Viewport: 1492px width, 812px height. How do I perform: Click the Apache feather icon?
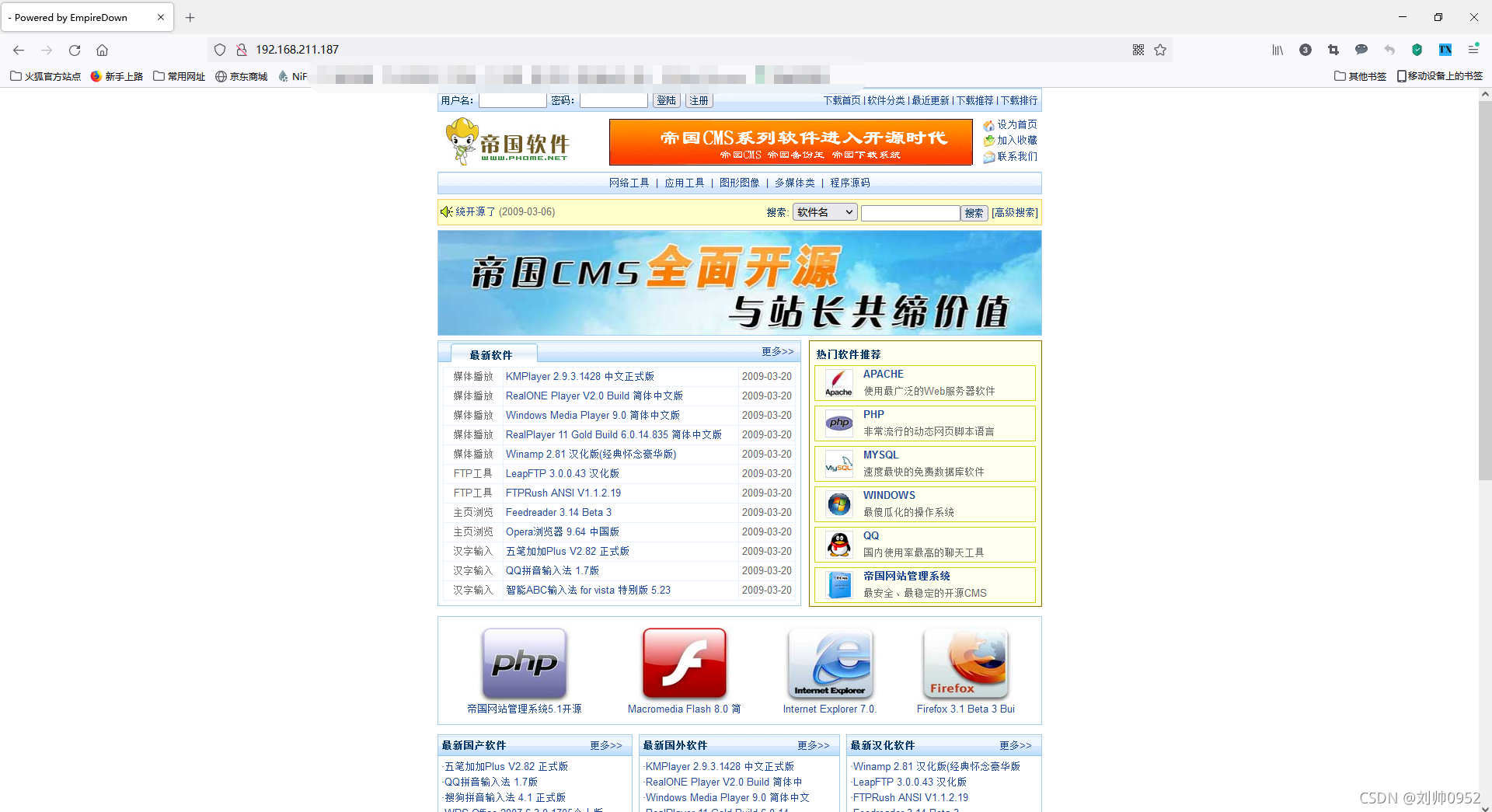pyautogui.click(x=838, y=383)
